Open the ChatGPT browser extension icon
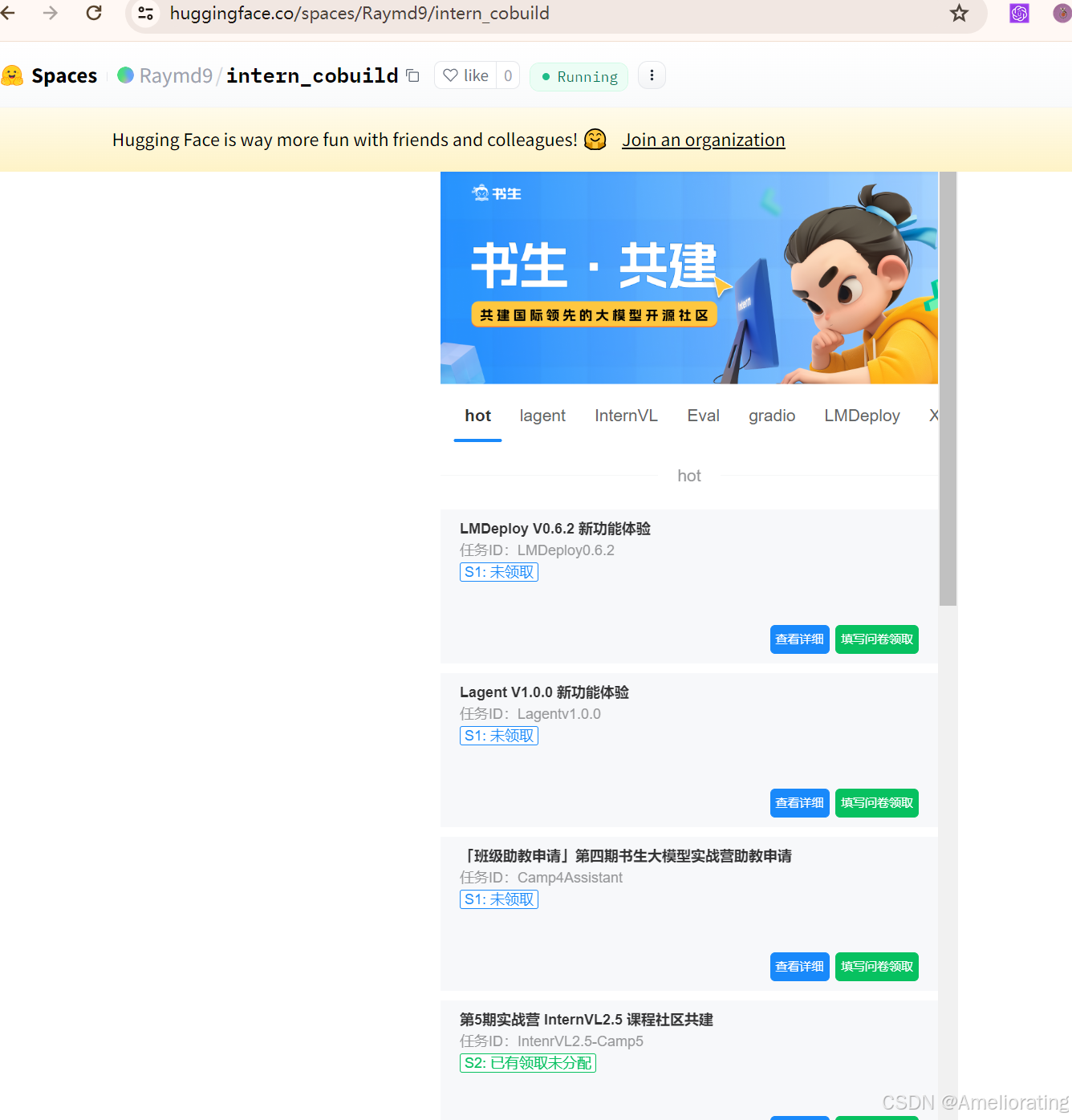 pos(1018,13)
